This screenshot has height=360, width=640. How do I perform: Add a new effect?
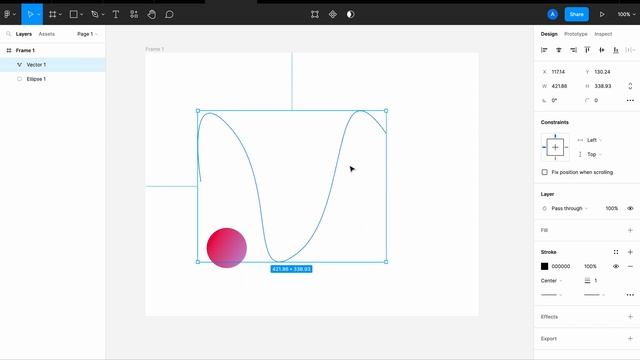tap(630, 317)
